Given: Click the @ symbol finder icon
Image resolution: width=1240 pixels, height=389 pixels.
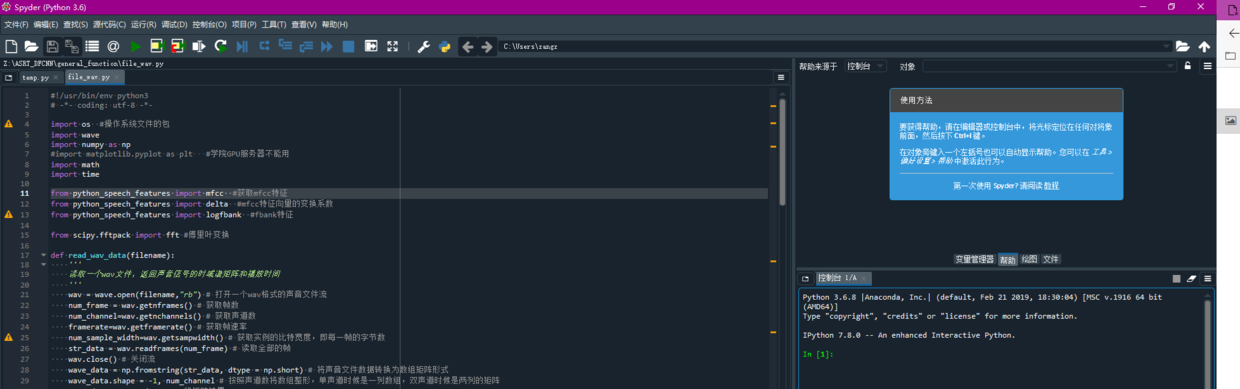Looking at the screenshot, I should (x=113, y=46).
